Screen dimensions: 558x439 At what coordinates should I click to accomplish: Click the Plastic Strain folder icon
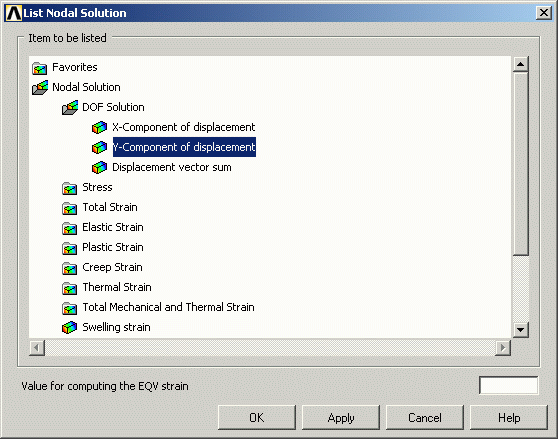tap(69, 248)
